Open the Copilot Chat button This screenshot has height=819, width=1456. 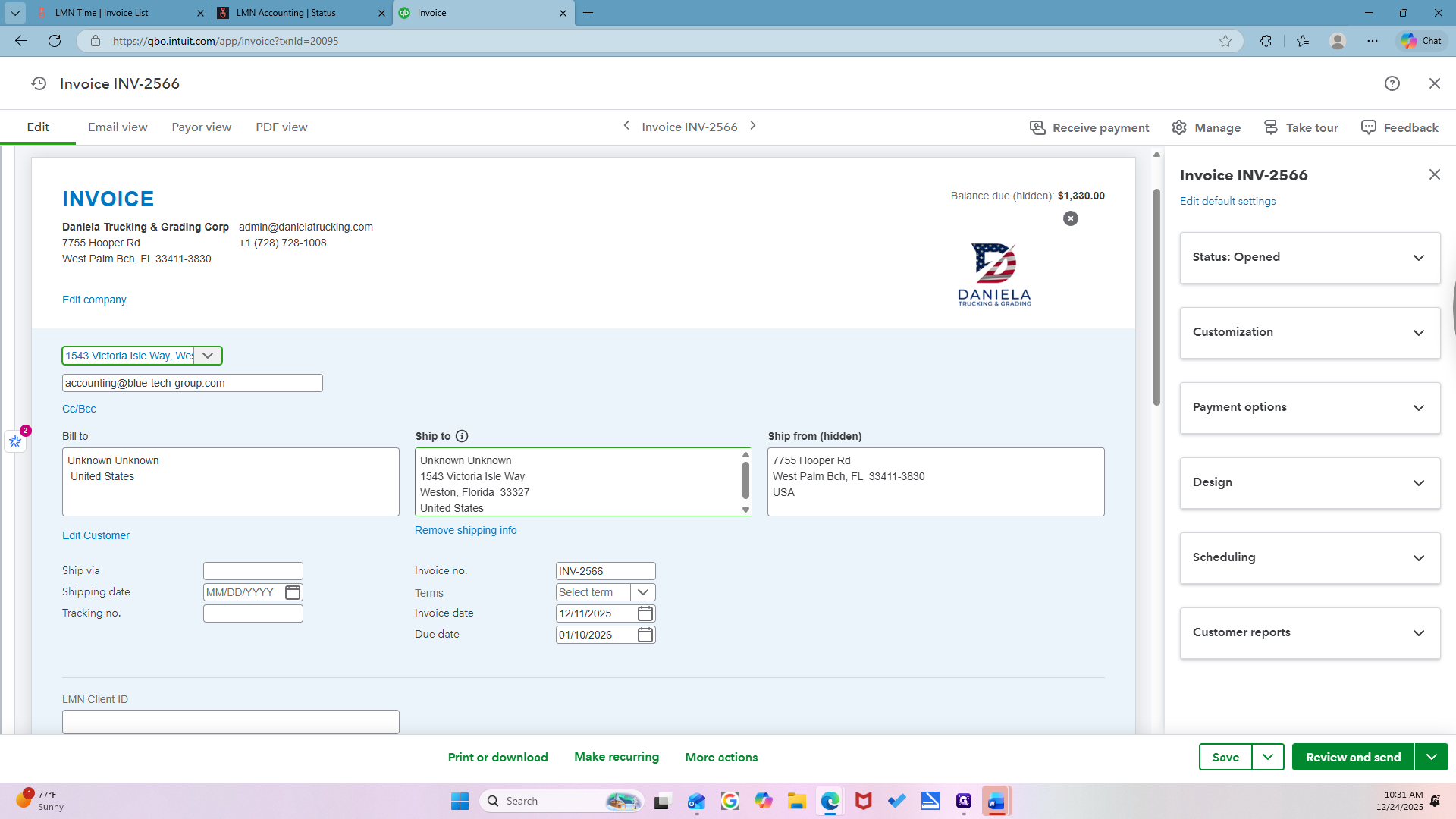pos(1421,41)
